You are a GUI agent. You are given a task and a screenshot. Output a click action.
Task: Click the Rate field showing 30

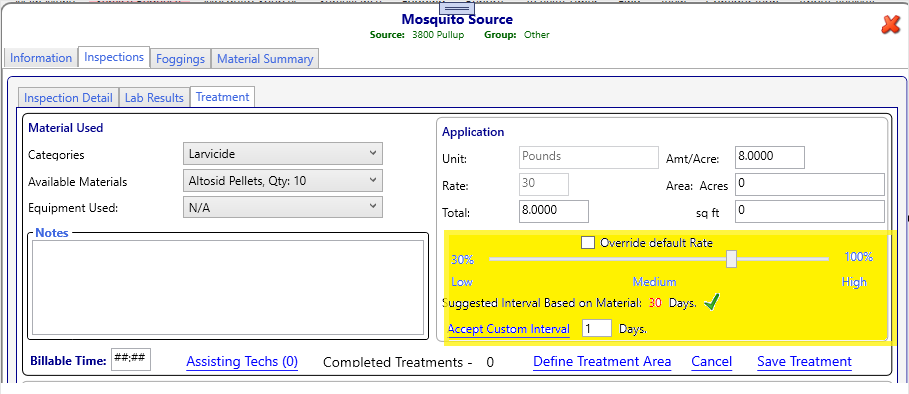point(544,184)
